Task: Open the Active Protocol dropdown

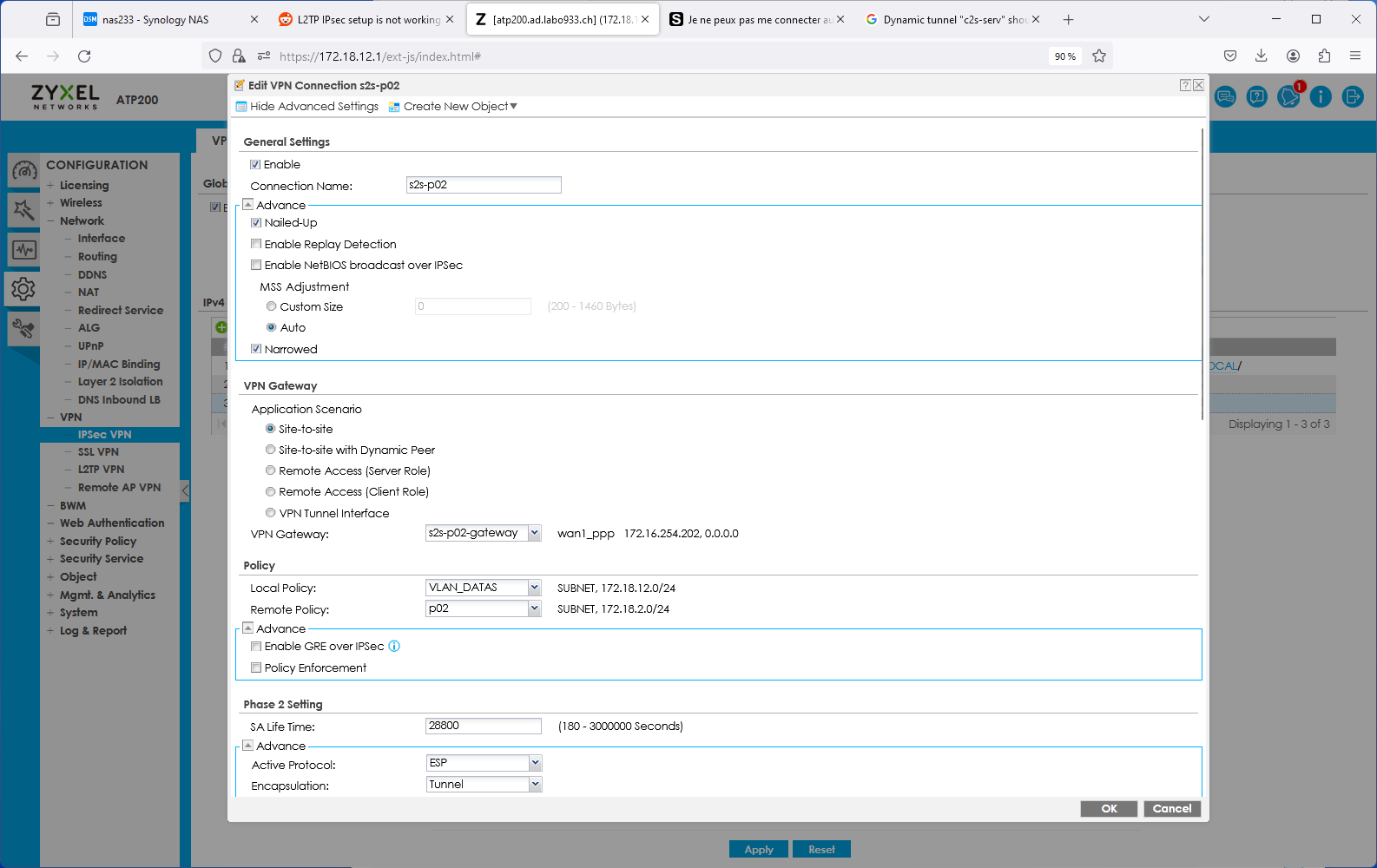Action: click(x=535, y=763)
